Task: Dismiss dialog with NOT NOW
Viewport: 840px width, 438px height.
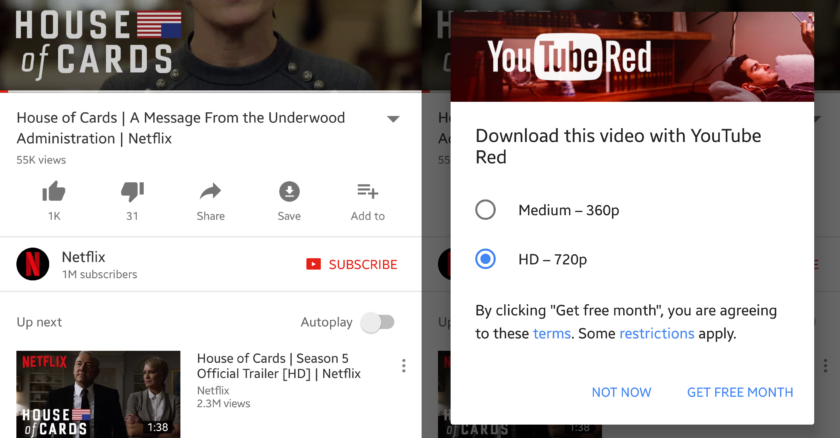Action: tap(621, 392)
